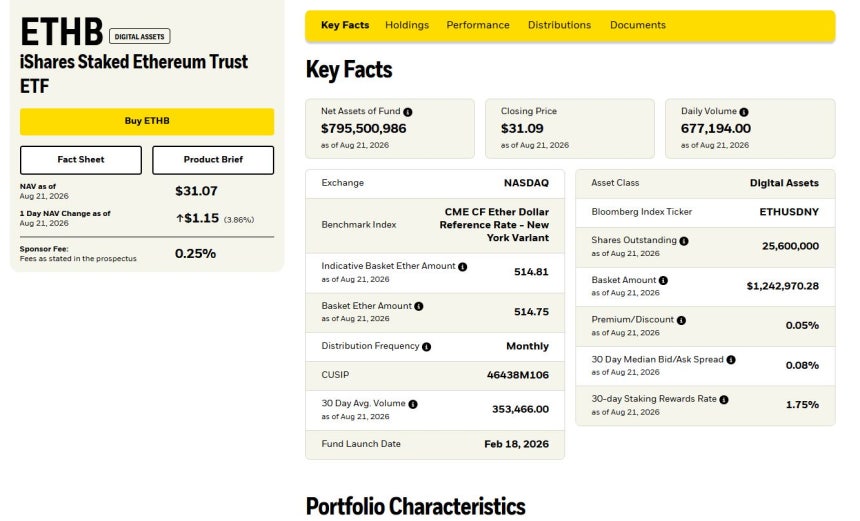Click the value 514.75

point(531,312)
